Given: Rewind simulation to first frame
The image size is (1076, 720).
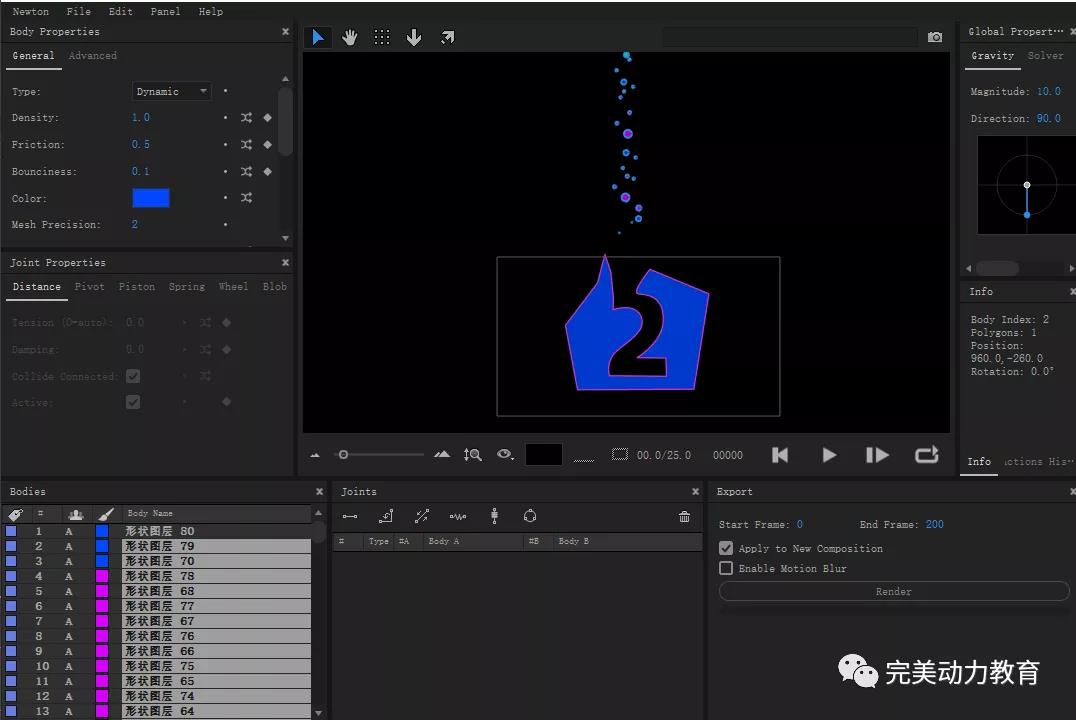Looking at the screenshot, I should 780,455.
